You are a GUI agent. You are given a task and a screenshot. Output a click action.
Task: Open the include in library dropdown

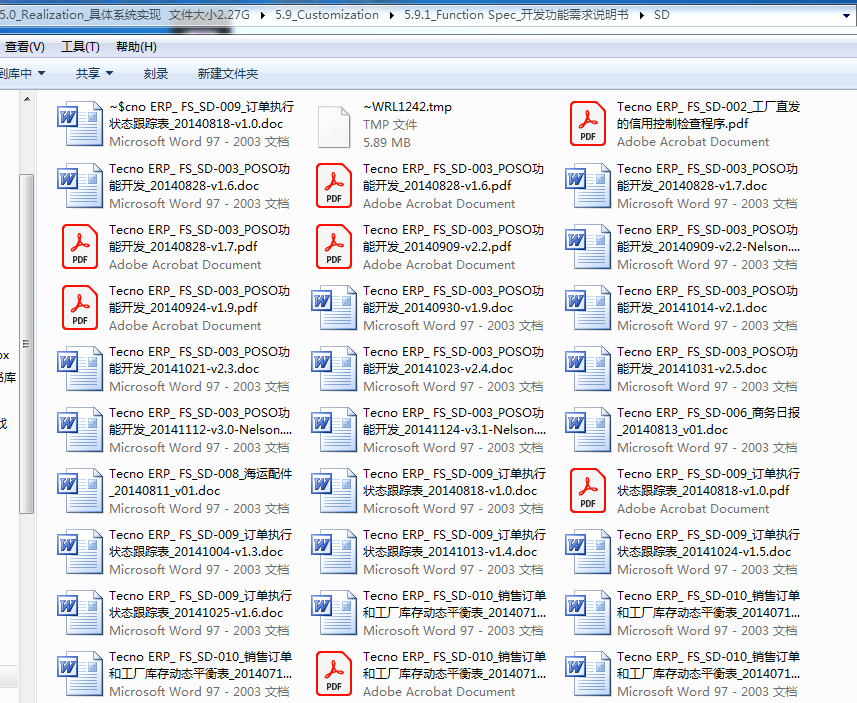click(22, 73)
